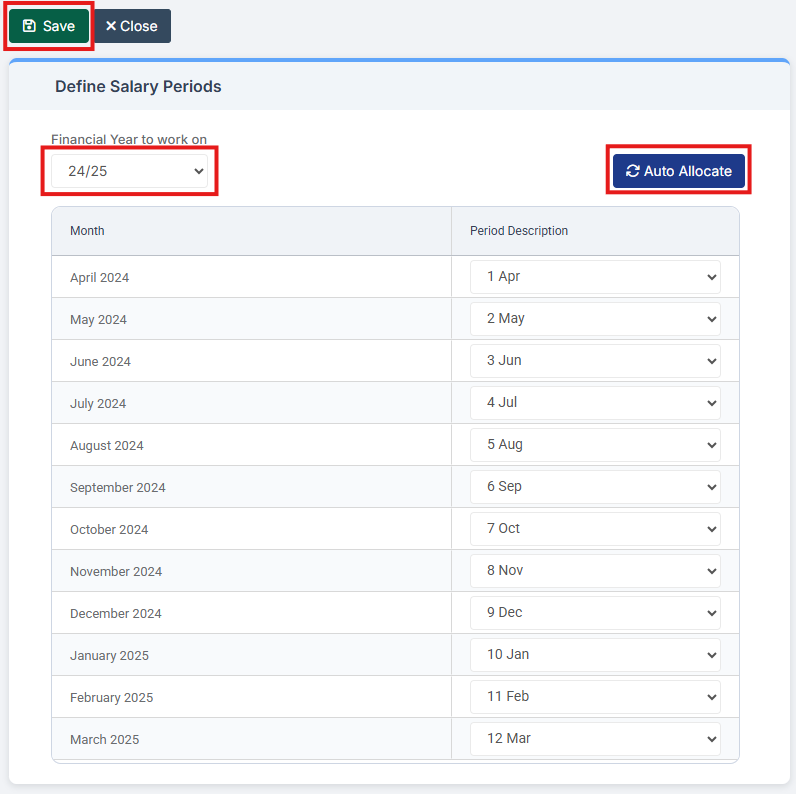Click the Define Salary Periods heading
Viewport: 796px width, 794px height.
(138, 87)
